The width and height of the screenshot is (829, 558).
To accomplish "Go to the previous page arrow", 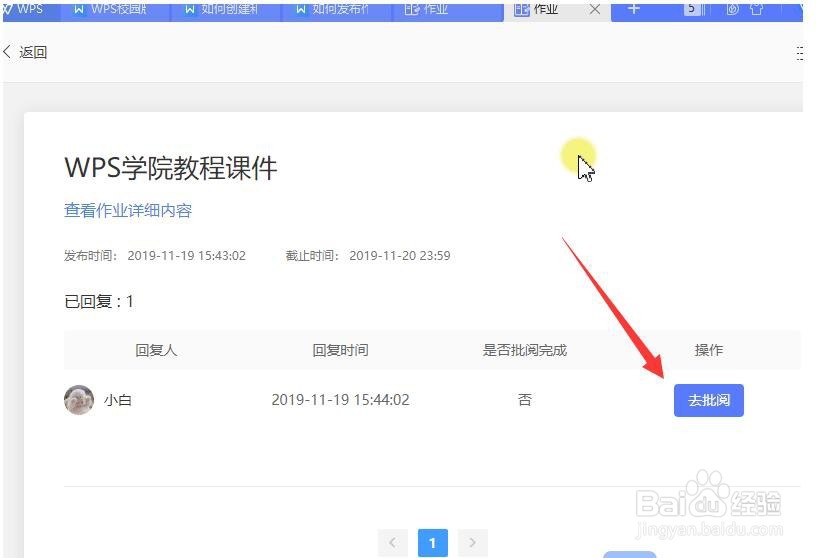I will coord(392,543).
